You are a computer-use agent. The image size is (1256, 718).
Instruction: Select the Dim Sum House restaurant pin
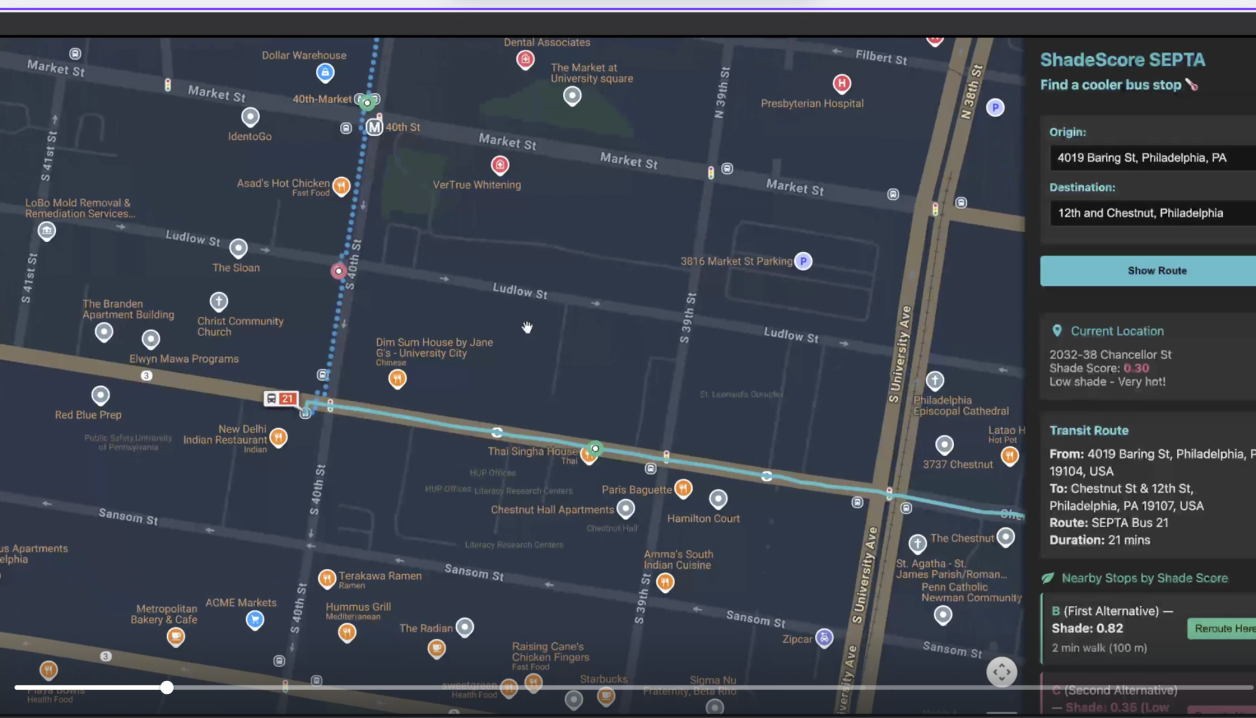pos(397,379)
